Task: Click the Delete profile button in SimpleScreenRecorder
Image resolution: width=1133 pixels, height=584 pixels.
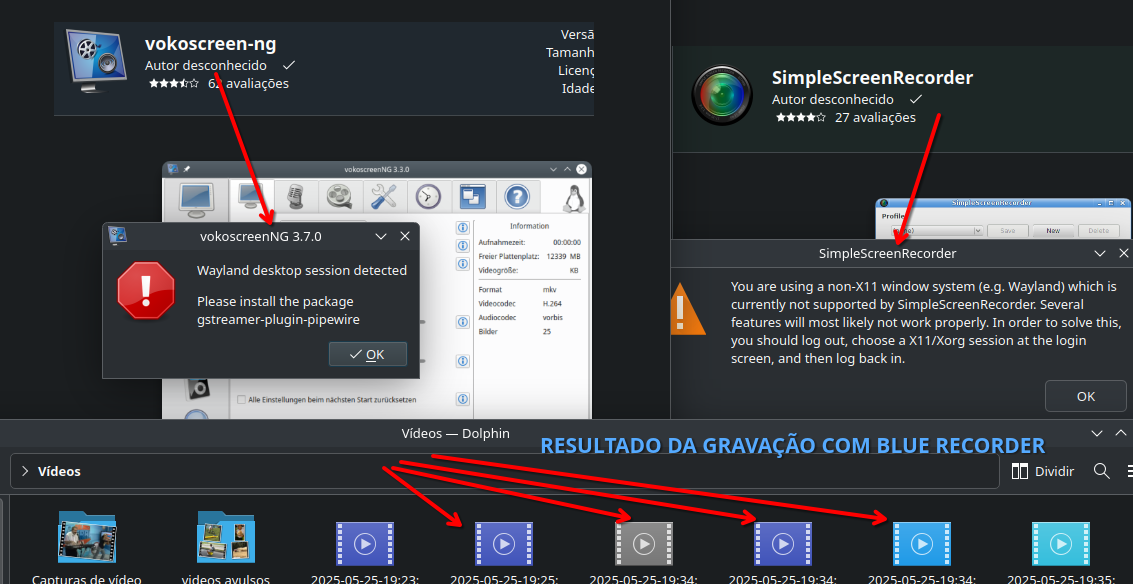Action: click(x=1098, y=231)
